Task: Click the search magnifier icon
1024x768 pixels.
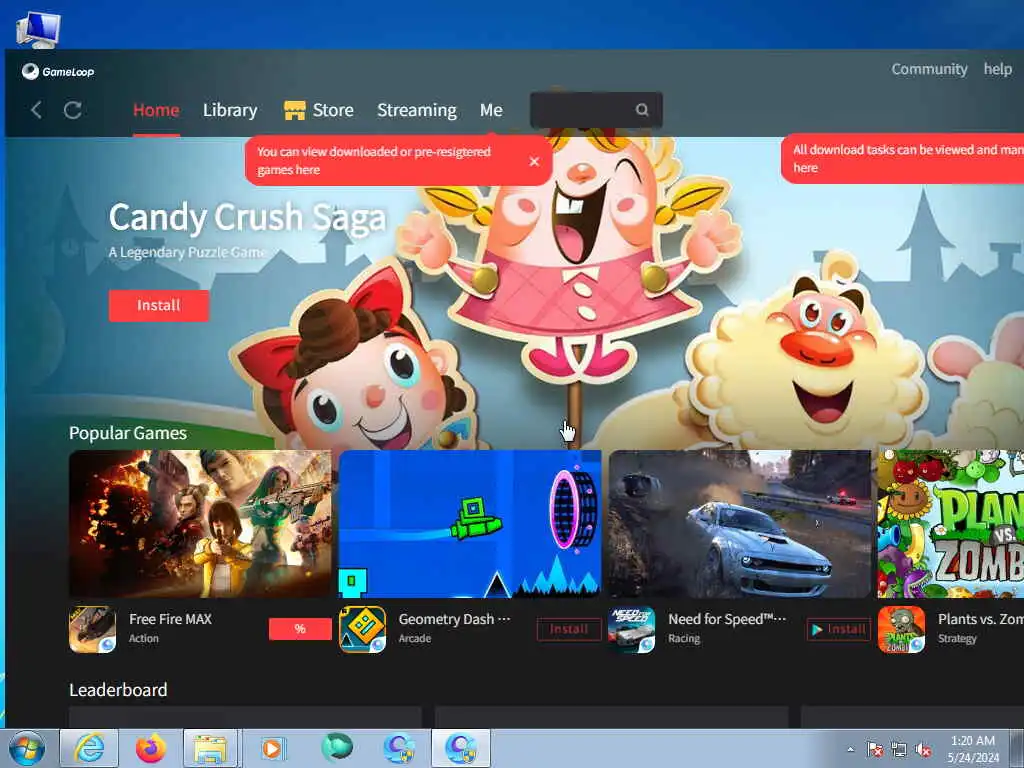Action: click(x=643, y=110)
